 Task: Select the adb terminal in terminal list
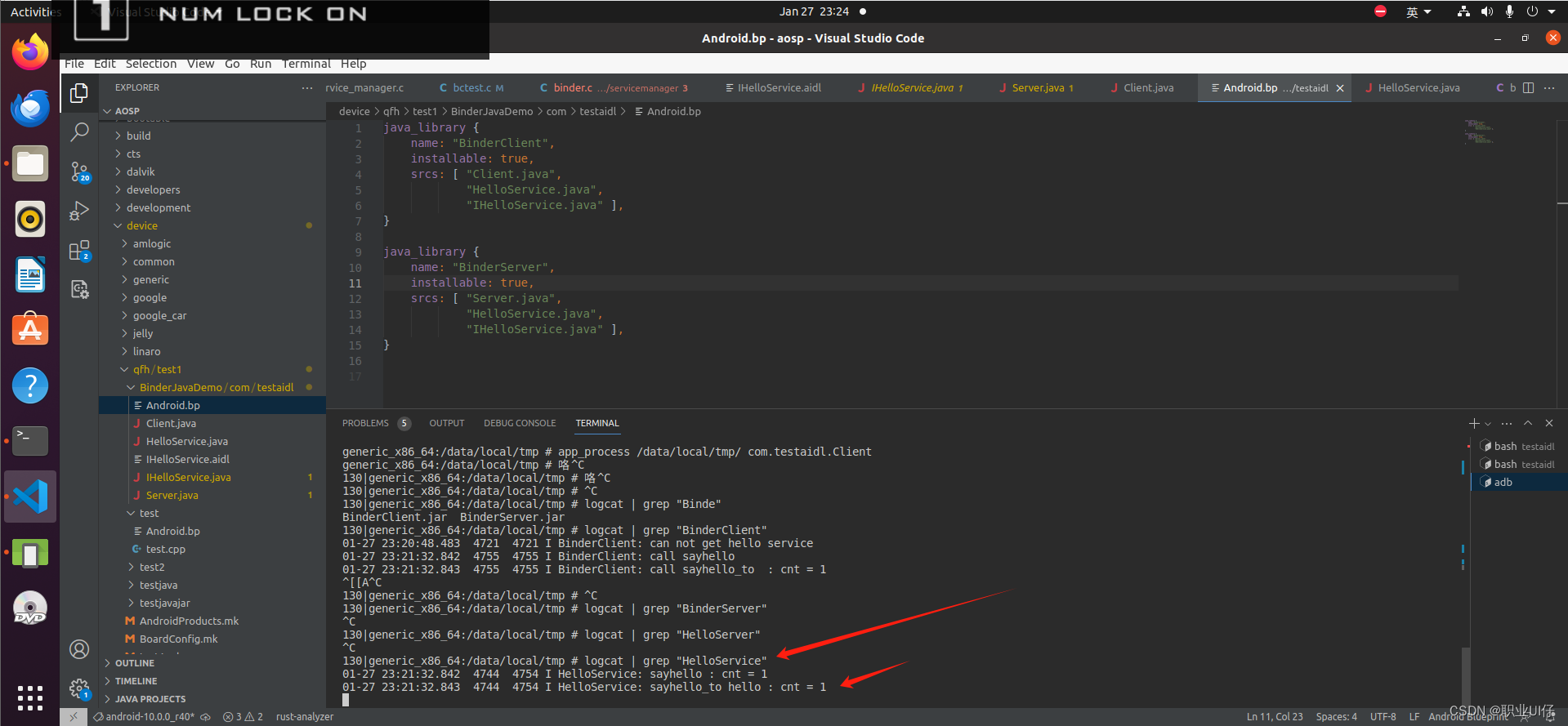click(1518, 482)
